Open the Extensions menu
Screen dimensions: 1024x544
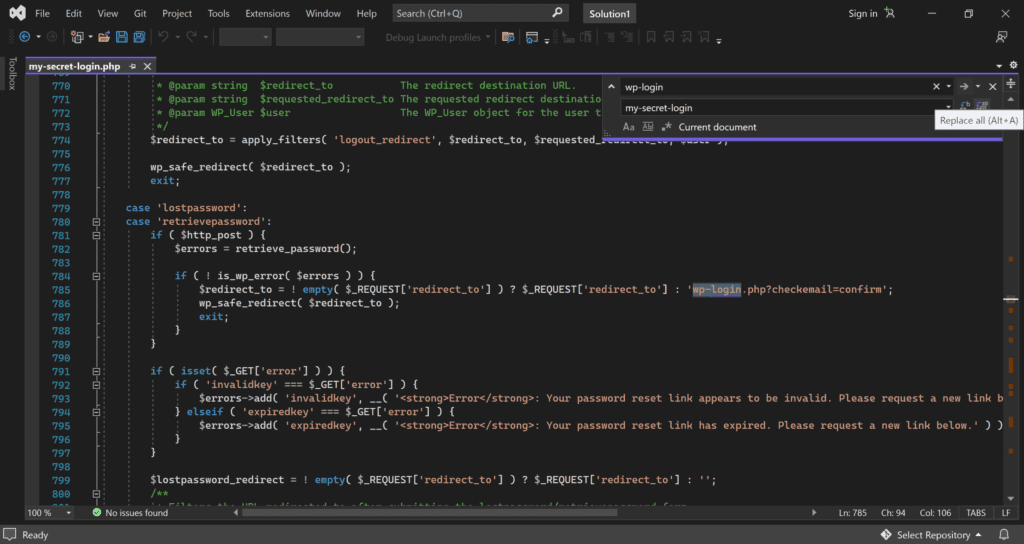(267, 13)
